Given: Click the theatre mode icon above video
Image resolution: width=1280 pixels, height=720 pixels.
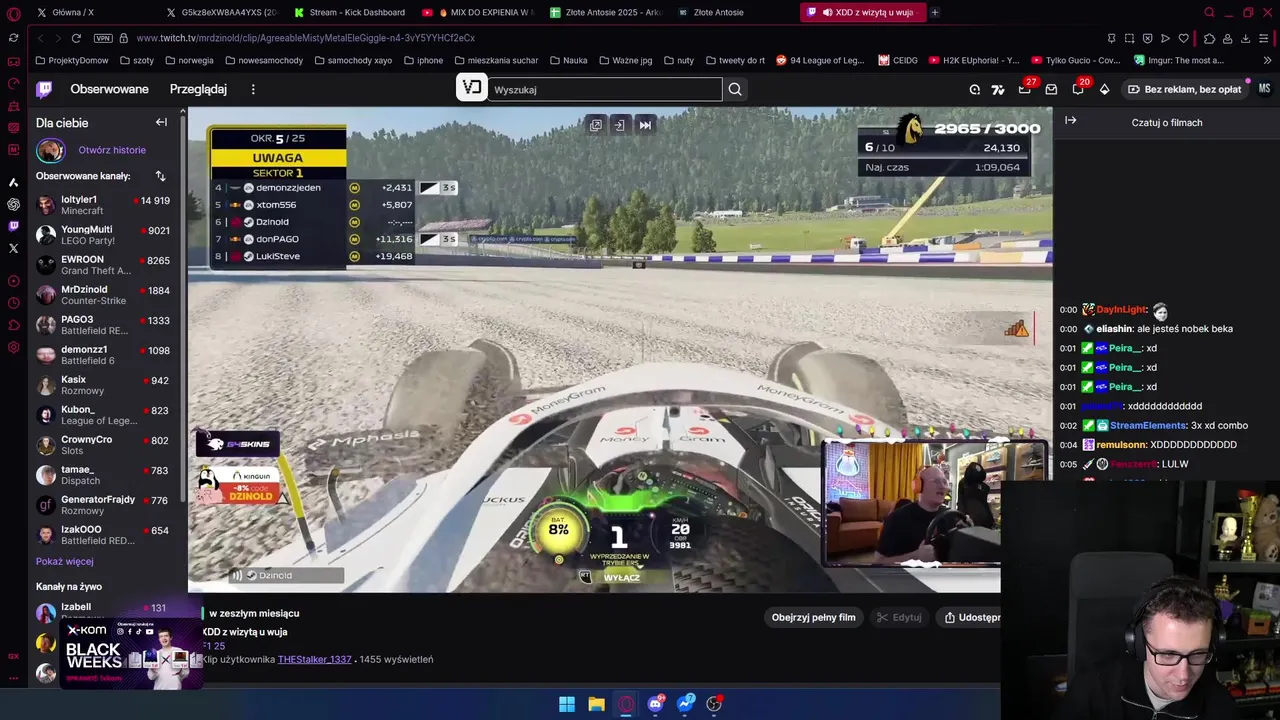Looking at the screenshot, I should [x=620, y=125].
